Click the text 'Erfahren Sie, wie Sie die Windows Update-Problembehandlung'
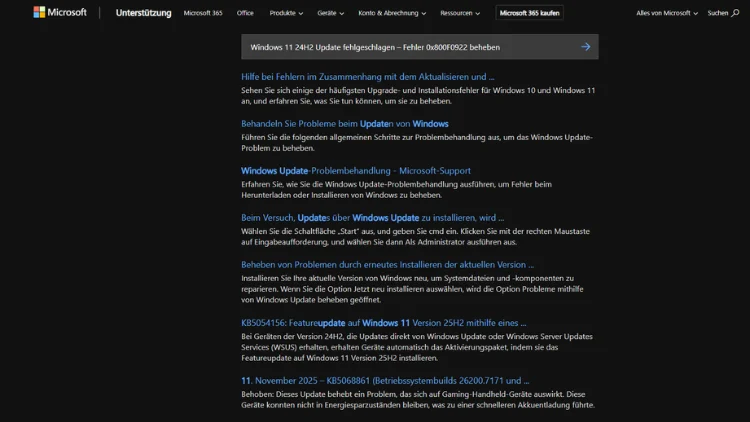This screenshot has height=422, width=750. click(349, 184)
